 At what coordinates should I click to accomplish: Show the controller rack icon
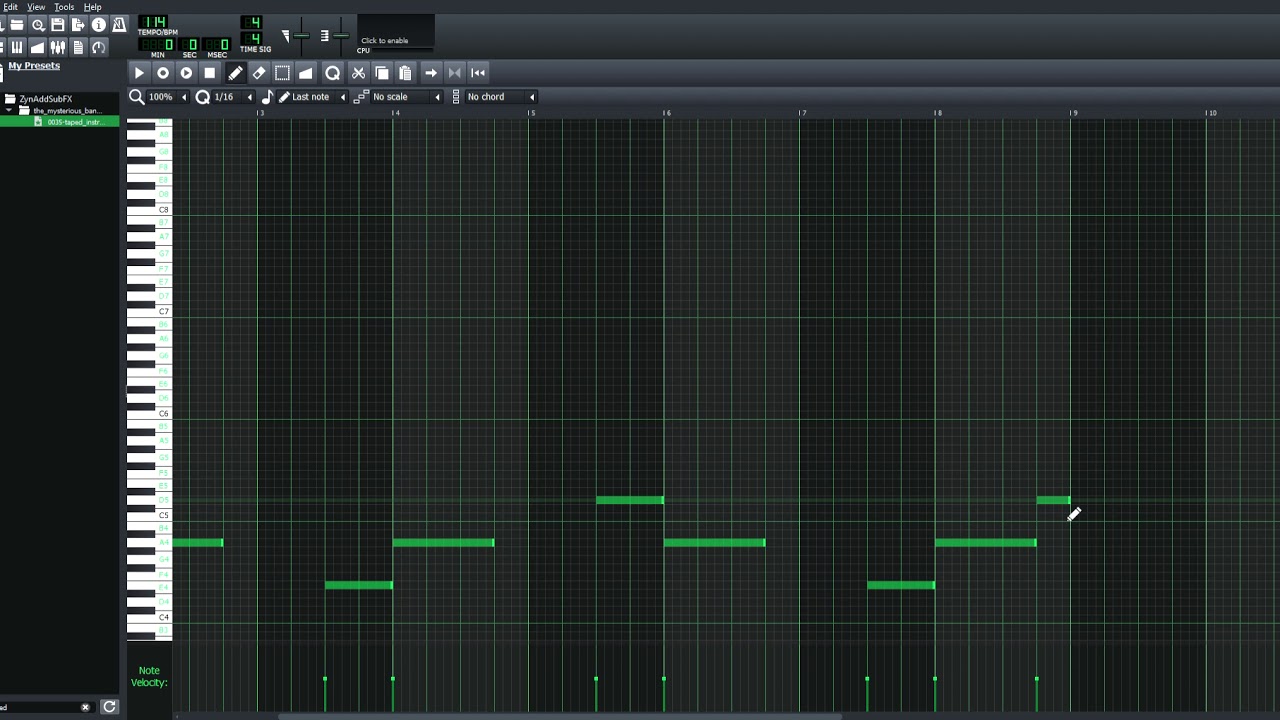point(98,47)
